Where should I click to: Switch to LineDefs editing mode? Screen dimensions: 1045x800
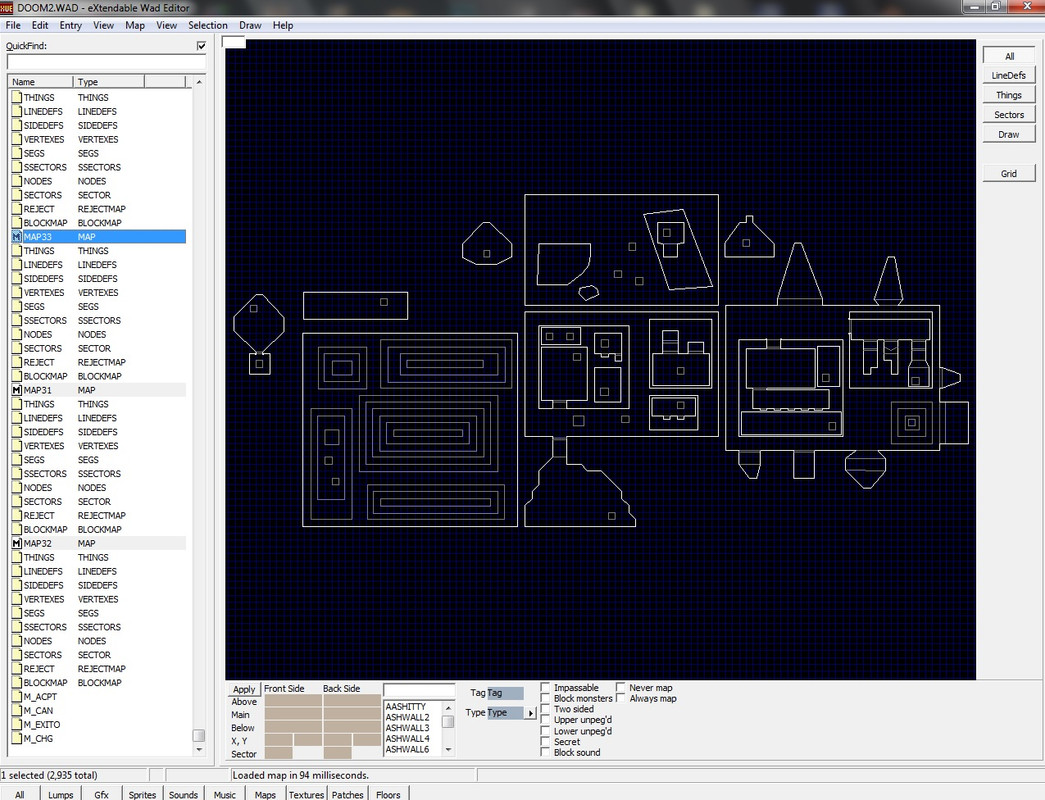click(x=1009, y=75)
